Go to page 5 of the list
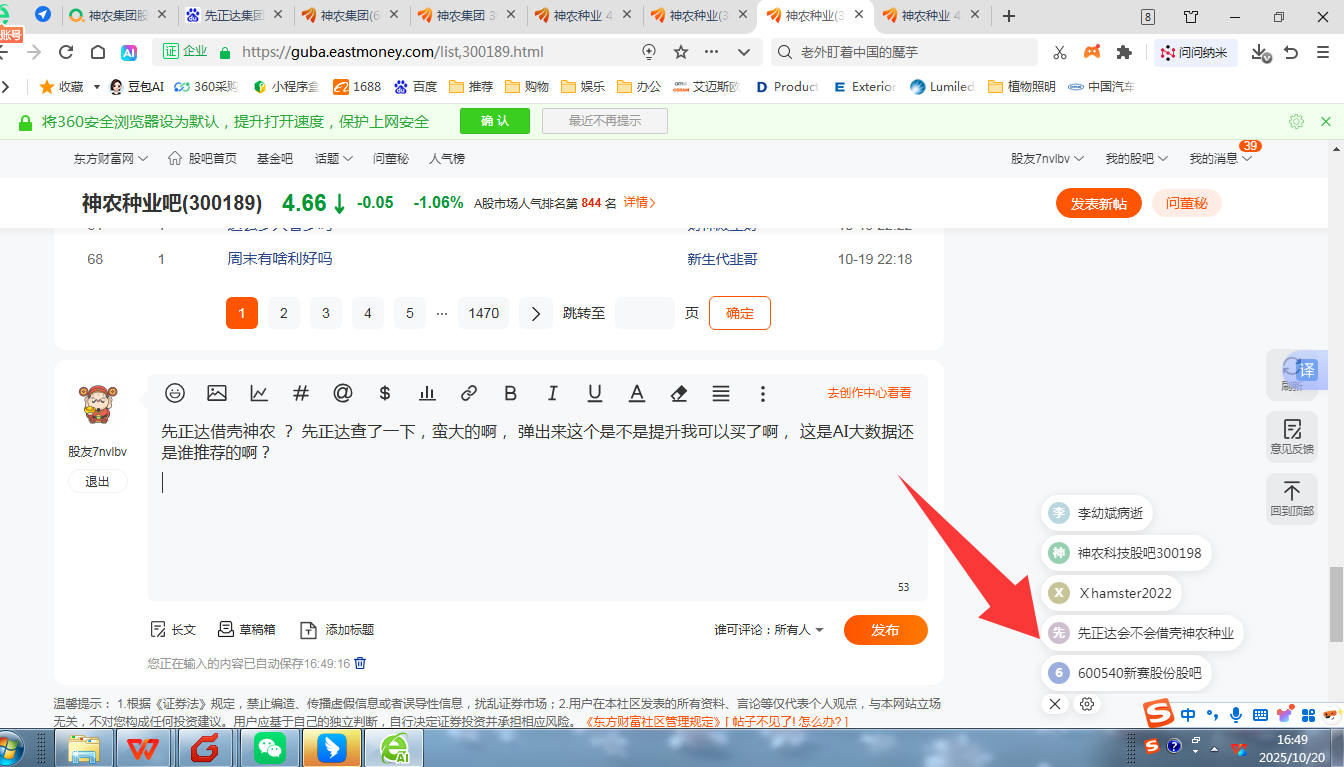This screenshot has width=1344, height=767. pyautogui.click(x=410, y=313)
